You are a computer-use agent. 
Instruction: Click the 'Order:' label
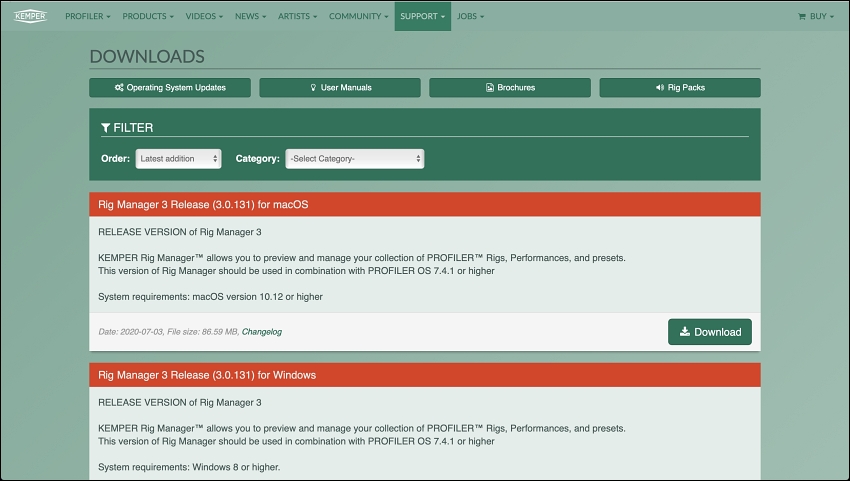pos(115,159)
